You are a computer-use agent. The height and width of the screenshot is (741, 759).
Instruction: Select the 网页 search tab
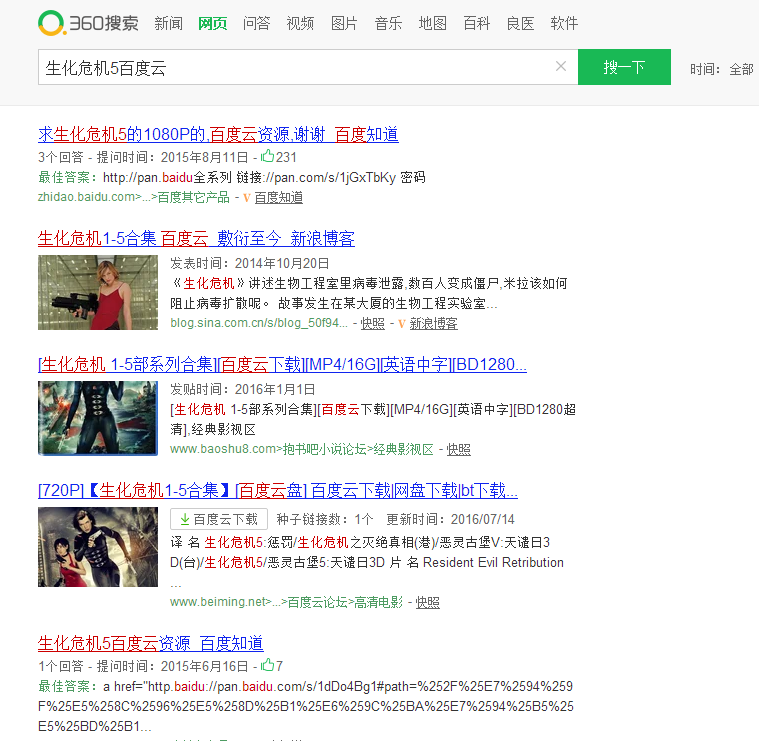213,23
